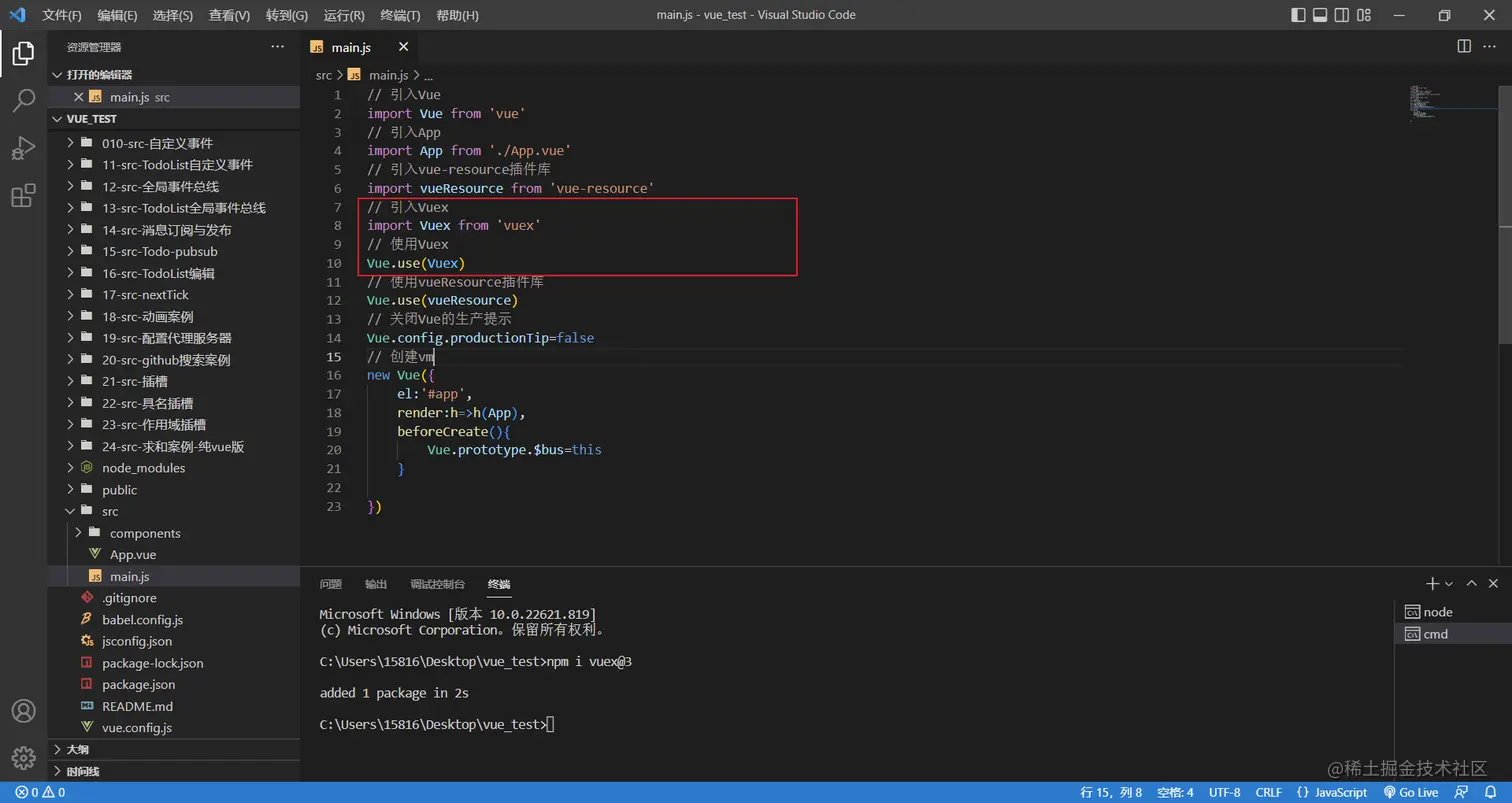1512x803 pixels.
Task: Open the 文件(F) menu
Action: 62,15
